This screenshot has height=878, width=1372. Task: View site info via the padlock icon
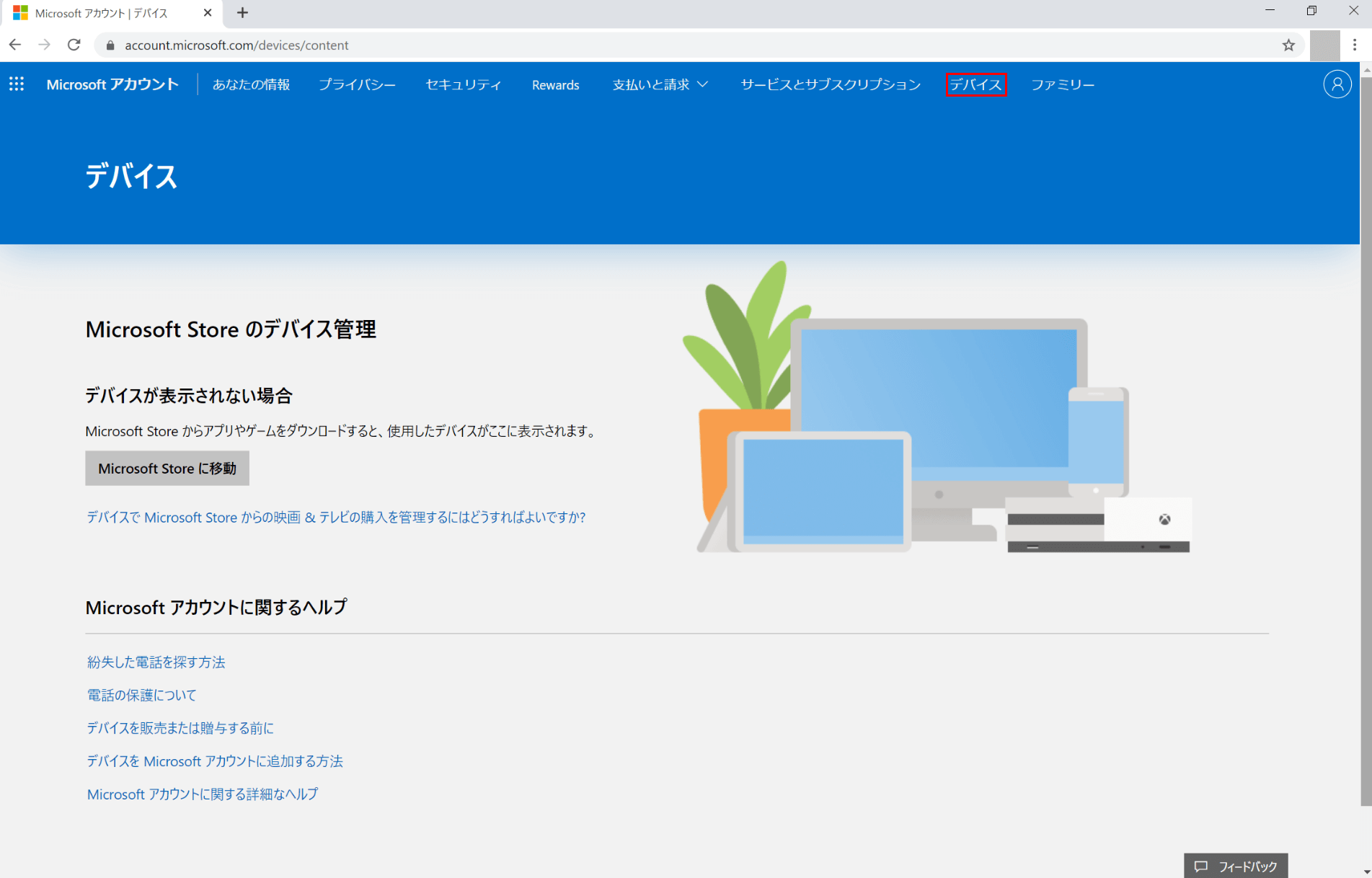click(x=110, y=45)
